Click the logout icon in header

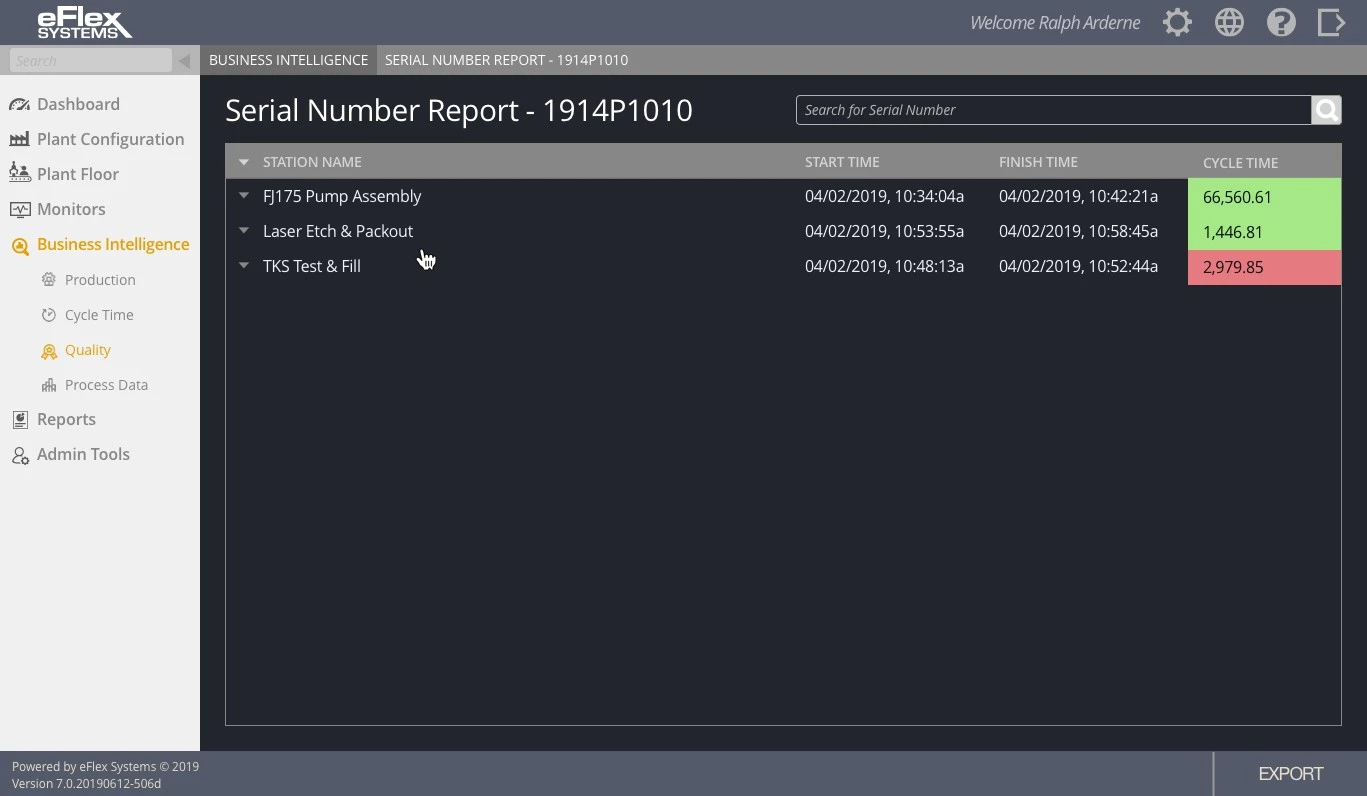click(1331, 23)
